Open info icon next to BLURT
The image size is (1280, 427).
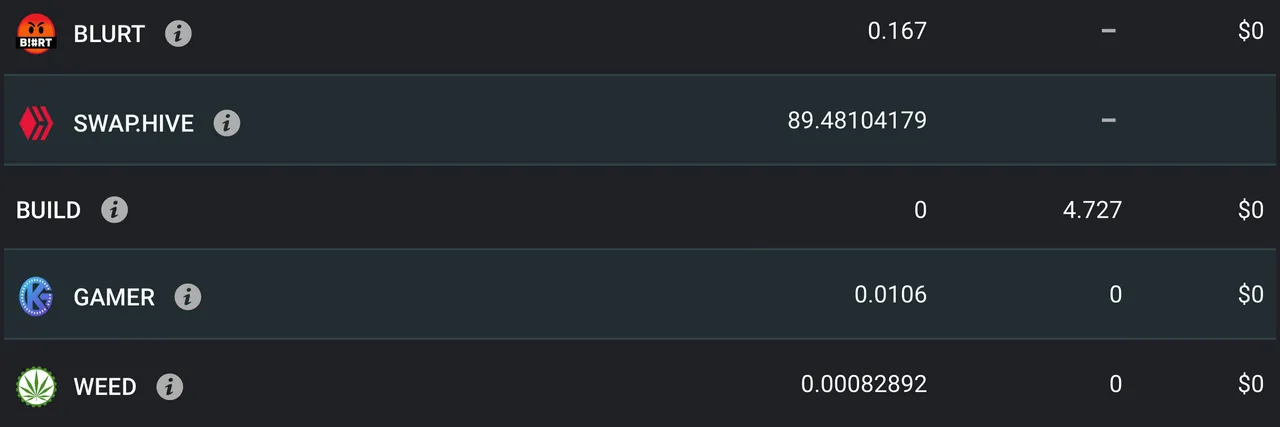(x=178, y=34)
